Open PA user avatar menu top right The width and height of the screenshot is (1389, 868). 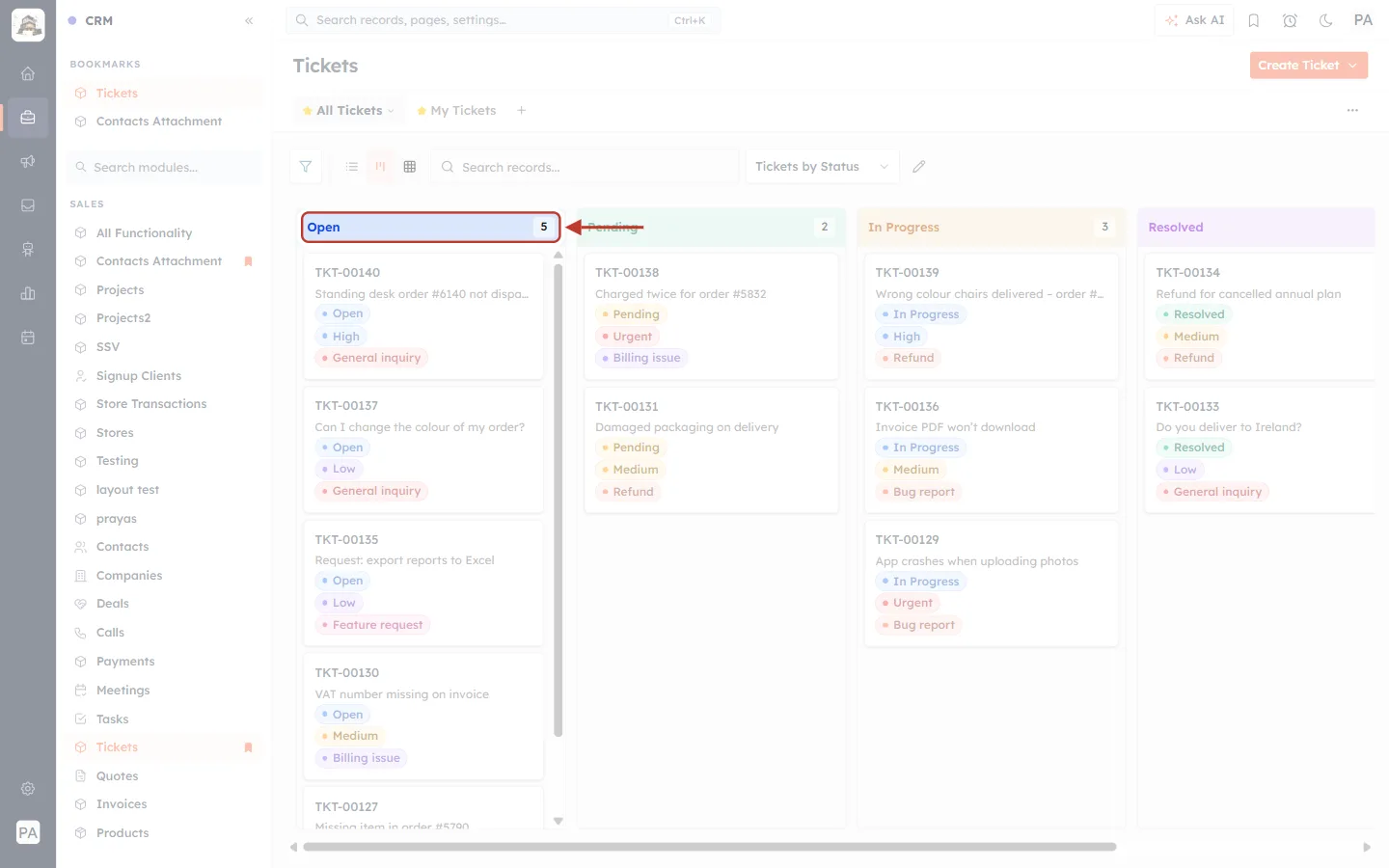[1363, 20]
